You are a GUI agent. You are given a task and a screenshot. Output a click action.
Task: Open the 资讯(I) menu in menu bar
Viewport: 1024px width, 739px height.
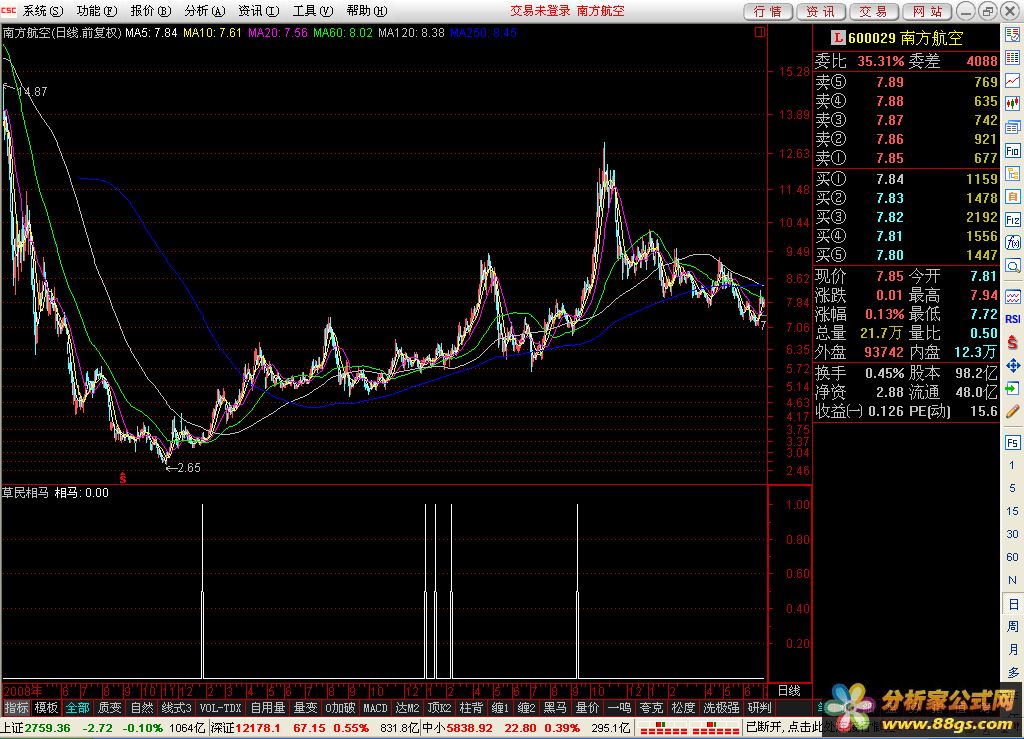tap(259, 11)
